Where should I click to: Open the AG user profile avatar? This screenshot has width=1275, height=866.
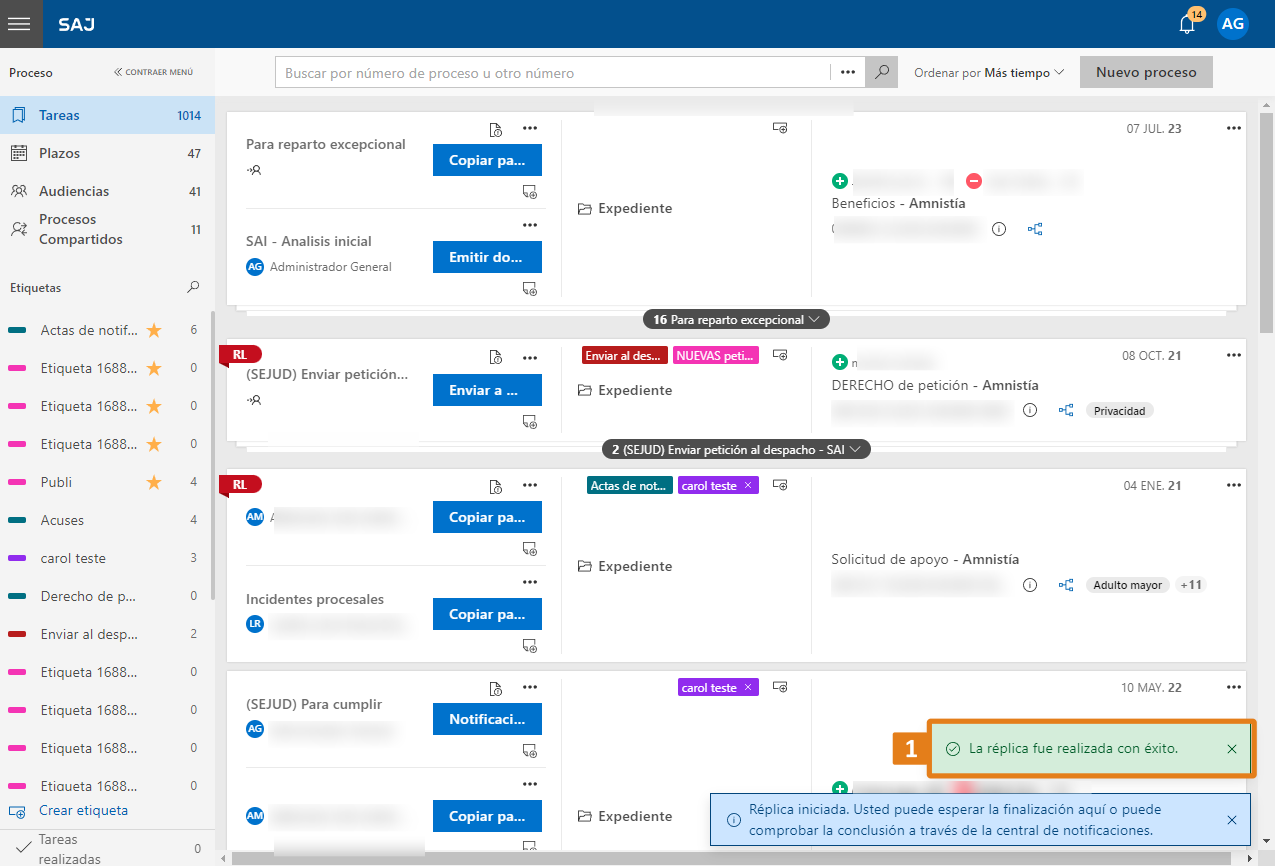coord(1233,24)
